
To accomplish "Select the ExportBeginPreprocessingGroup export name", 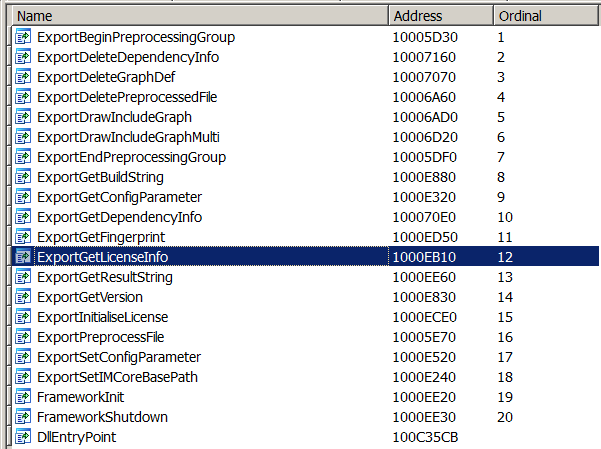I will [x=136, y=37].
